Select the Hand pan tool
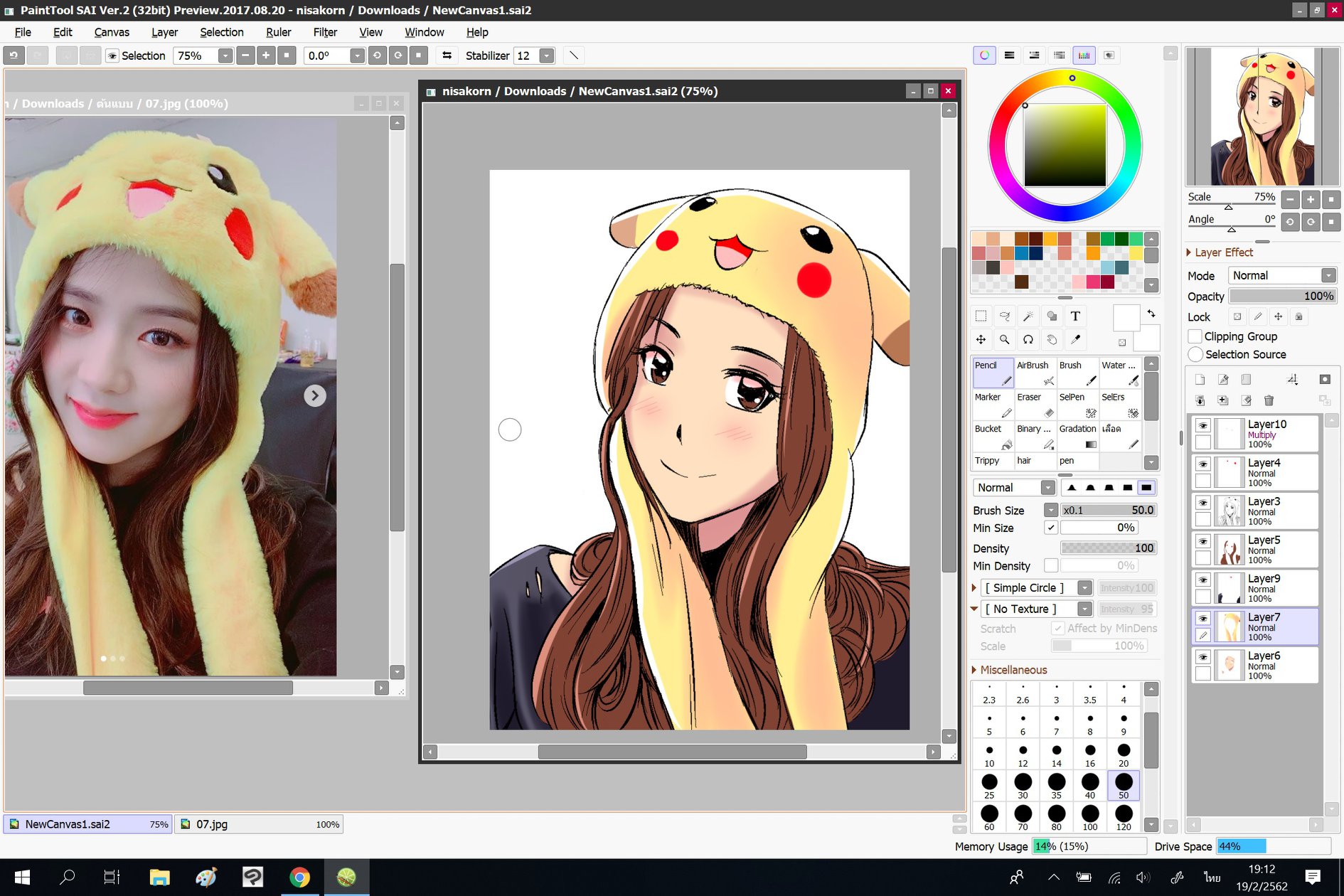This screenshot has width=1344, height=896. point(1052,339)
